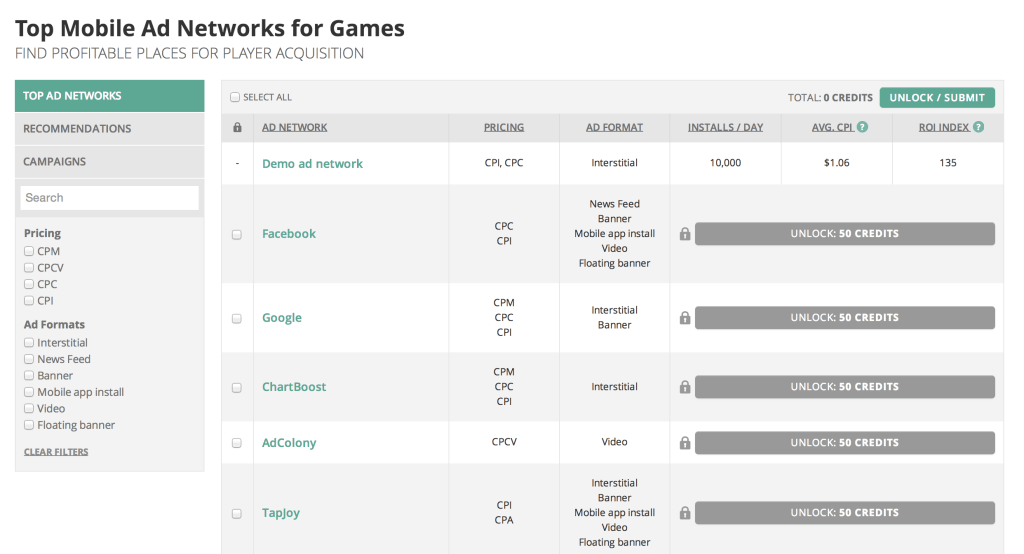Click the CLEAR FILTERS link

point(56,452)
